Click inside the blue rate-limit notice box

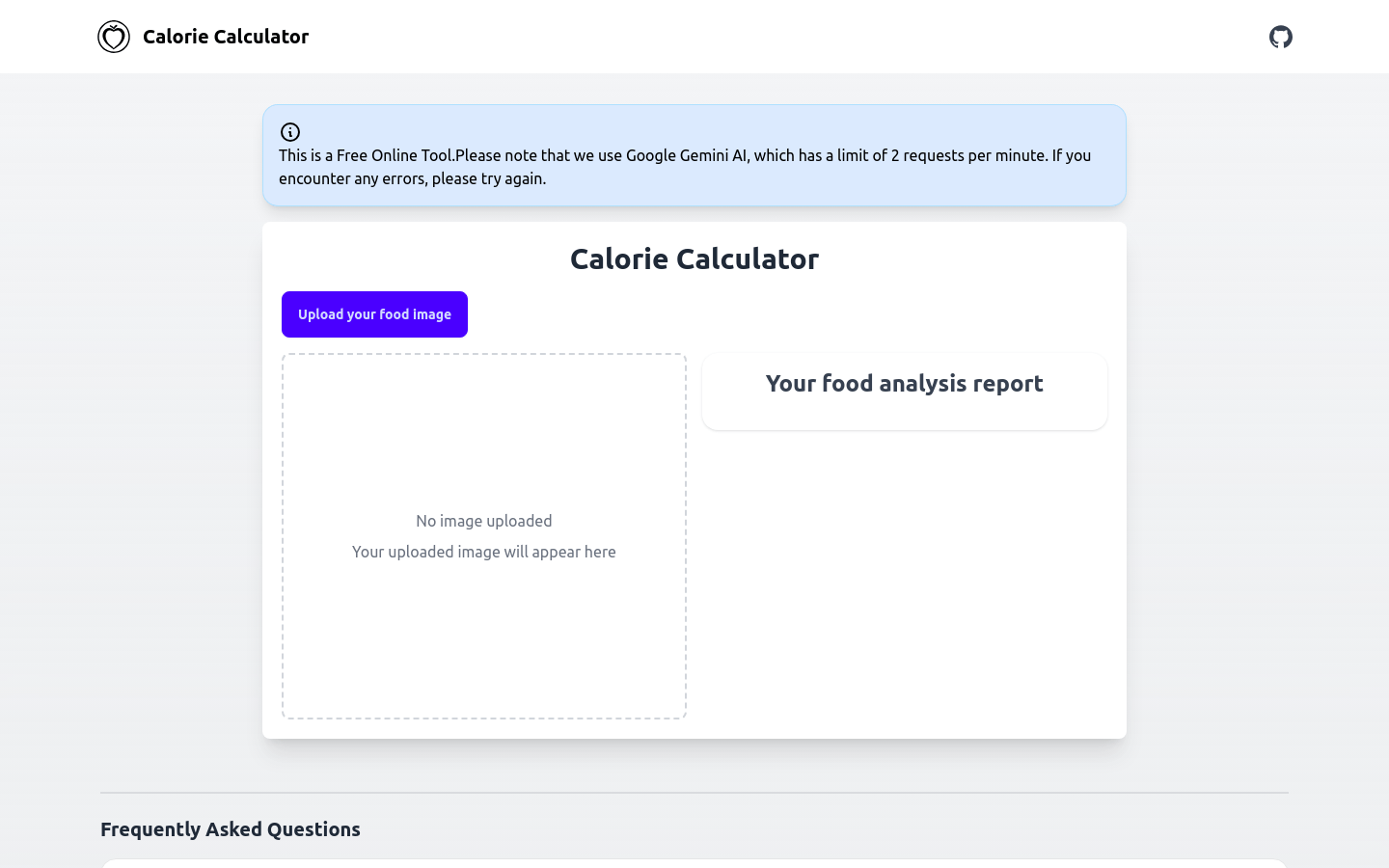pos(694,155)
